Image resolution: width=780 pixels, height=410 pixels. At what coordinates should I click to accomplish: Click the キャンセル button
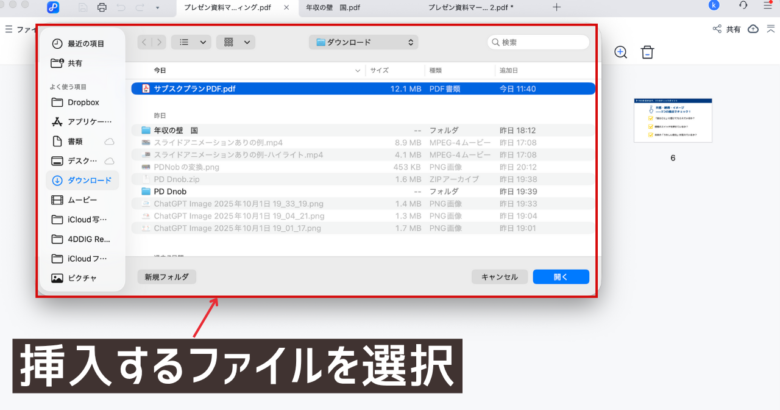499,277
